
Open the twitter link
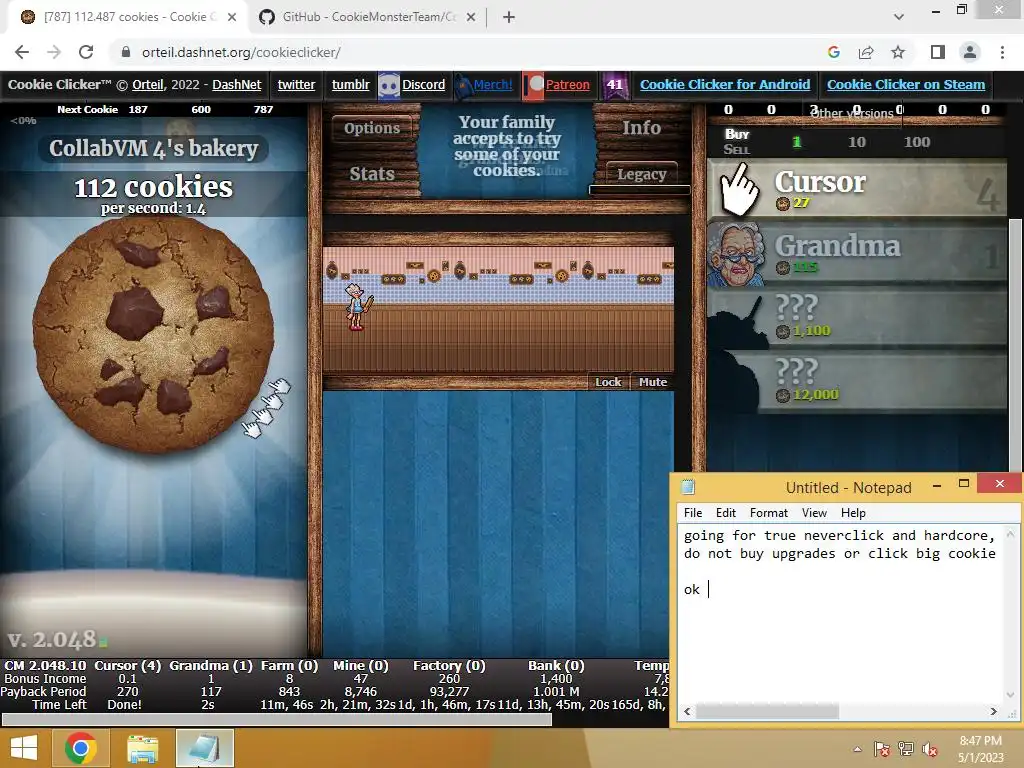point(296,84)
